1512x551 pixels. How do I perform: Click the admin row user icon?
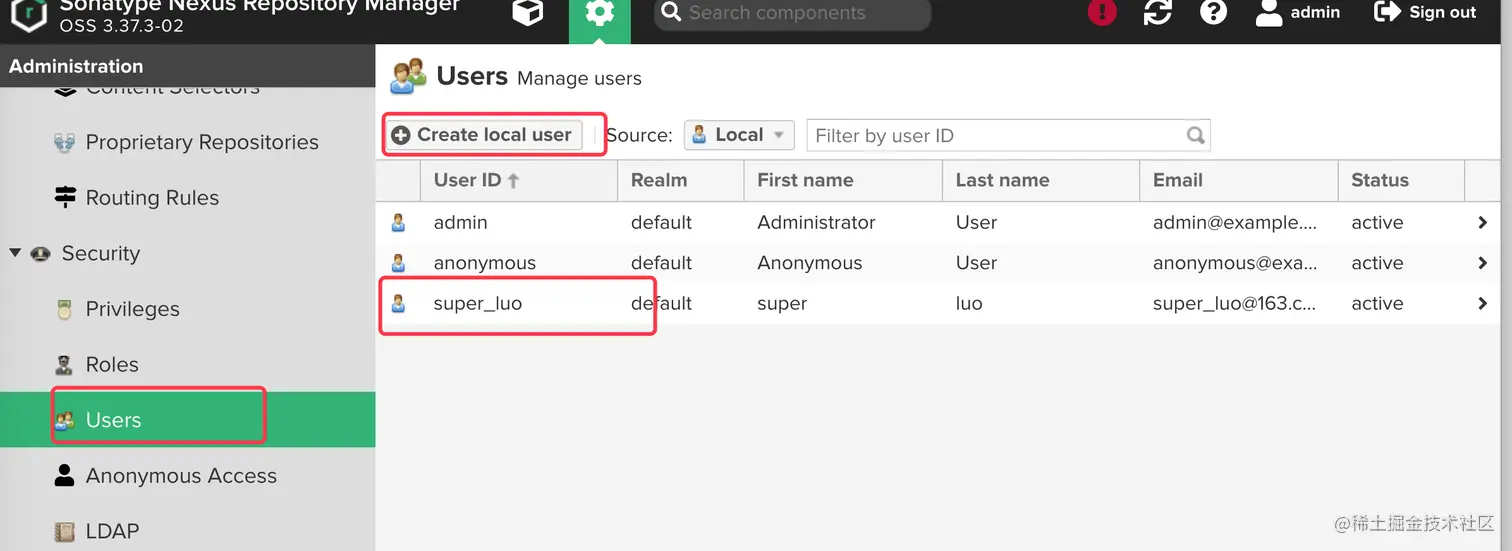[x=398, y=223]
